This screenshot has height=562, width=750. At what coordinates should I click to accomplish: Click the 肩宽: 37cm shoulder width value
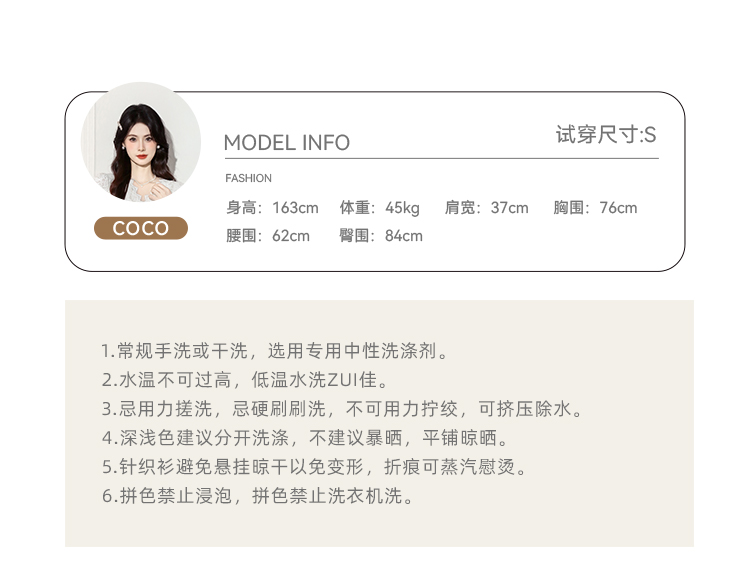click(x=486, y=208)
